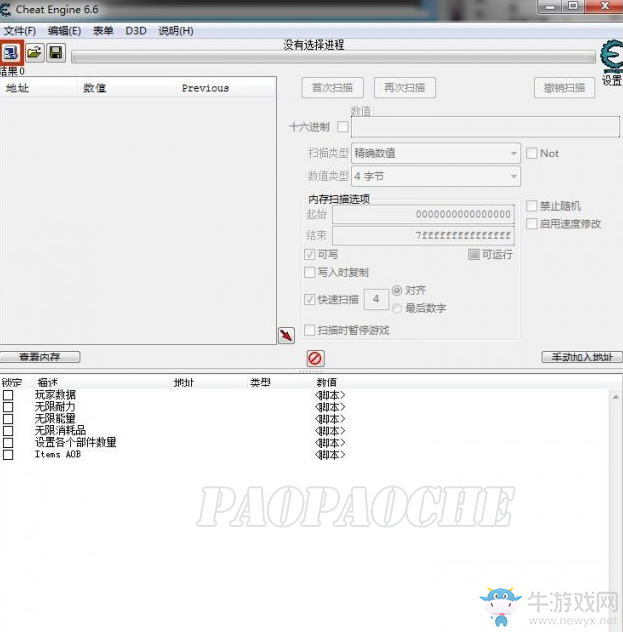The image size is (623, 632).
Task: Clear address list with red stop icon
Action: (x=315, y=358)
